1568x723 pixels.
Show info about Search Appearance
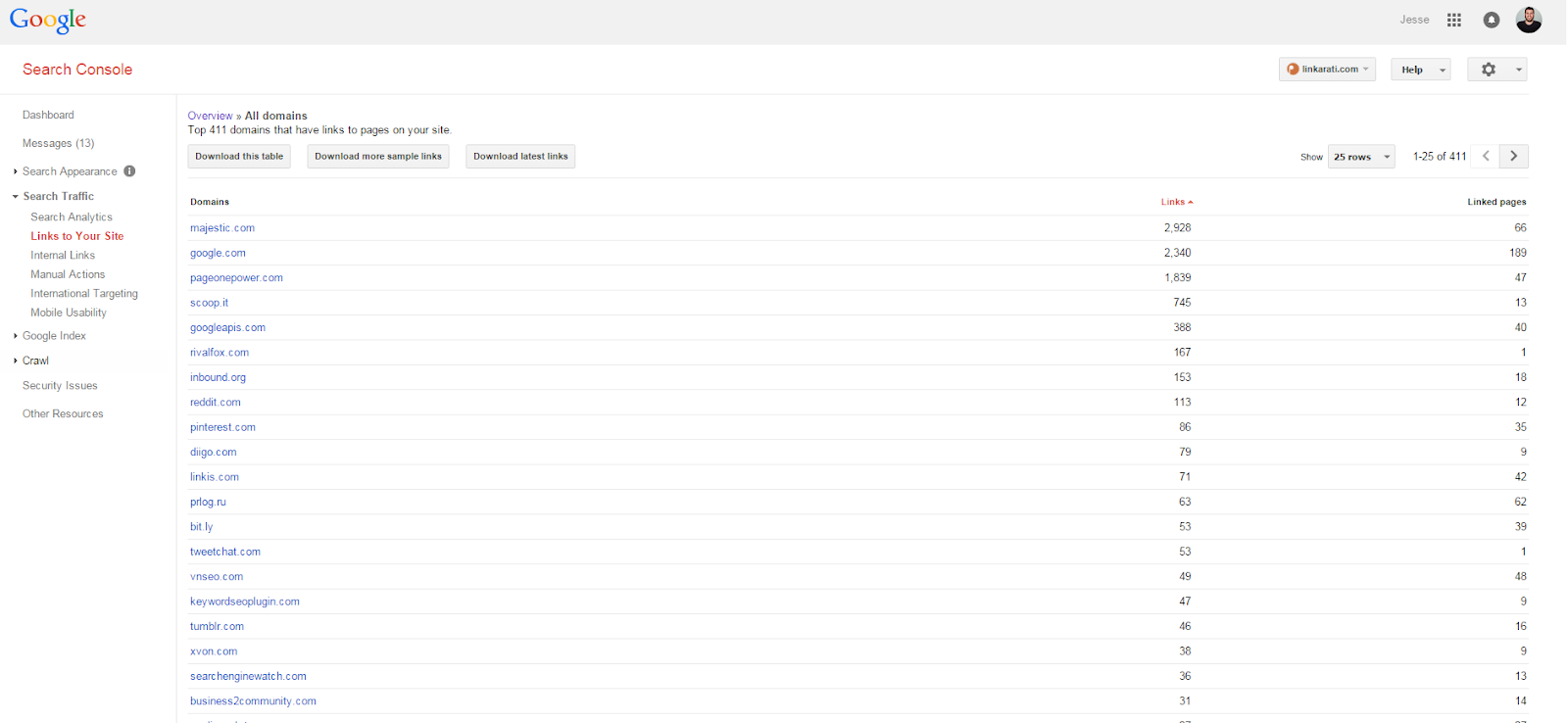129,171
